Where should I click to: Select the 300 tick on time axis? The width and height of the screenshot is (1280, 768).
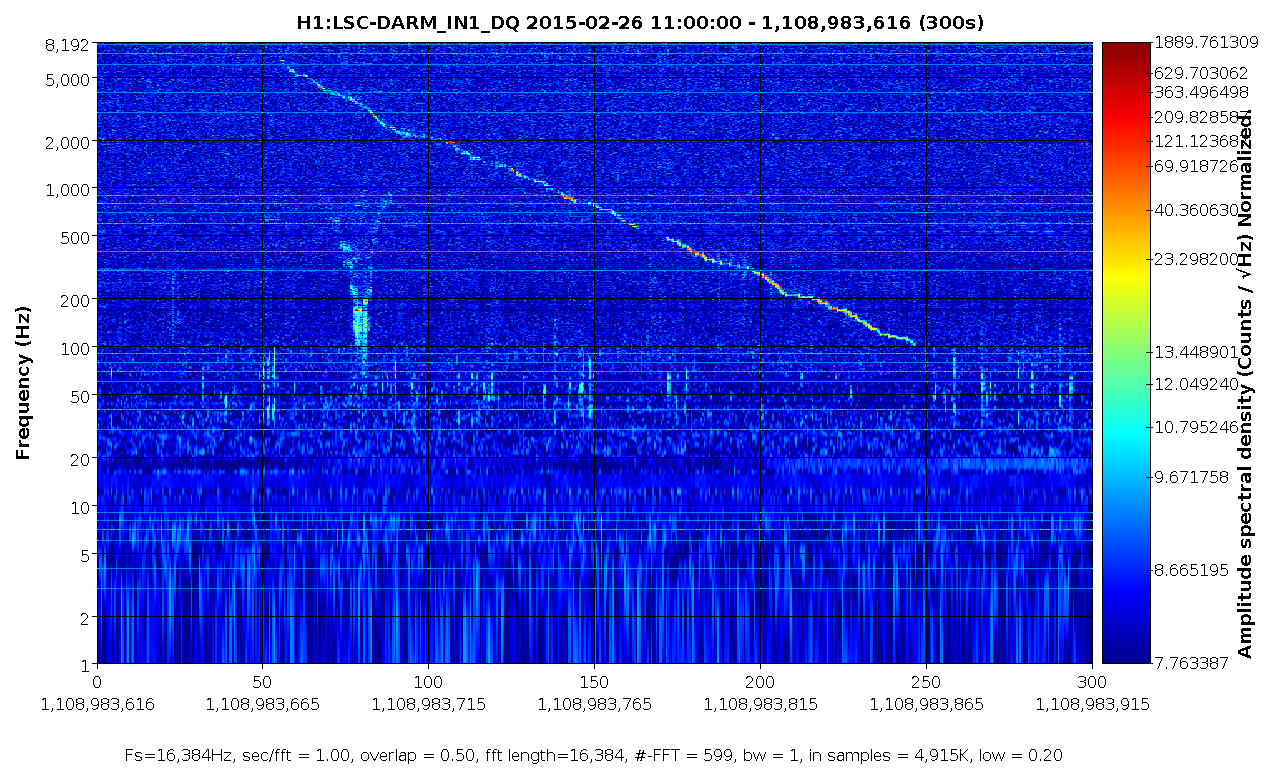(x=1092, y=681)
